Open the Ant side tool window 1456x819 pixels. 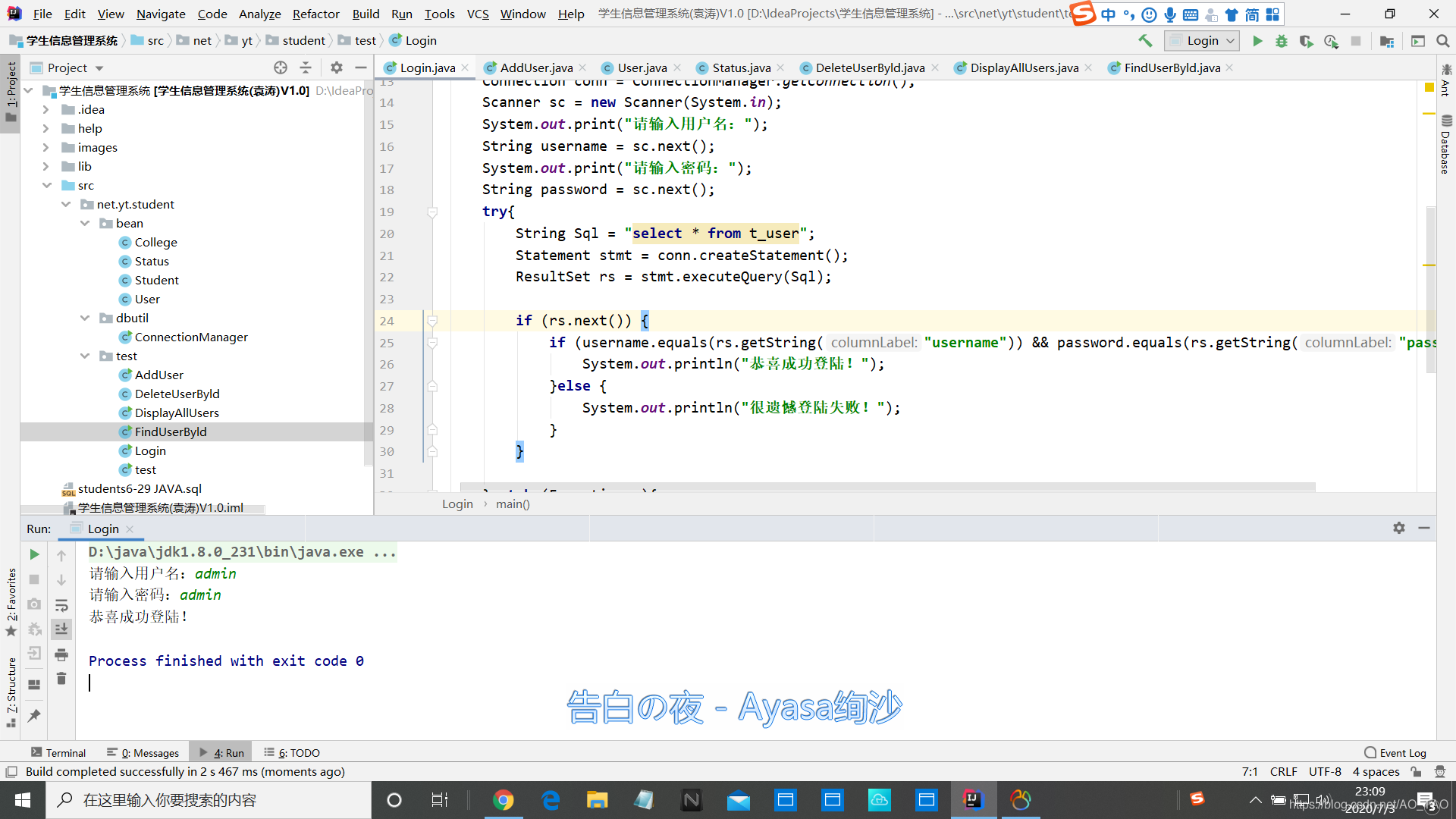coord(1445,80)
